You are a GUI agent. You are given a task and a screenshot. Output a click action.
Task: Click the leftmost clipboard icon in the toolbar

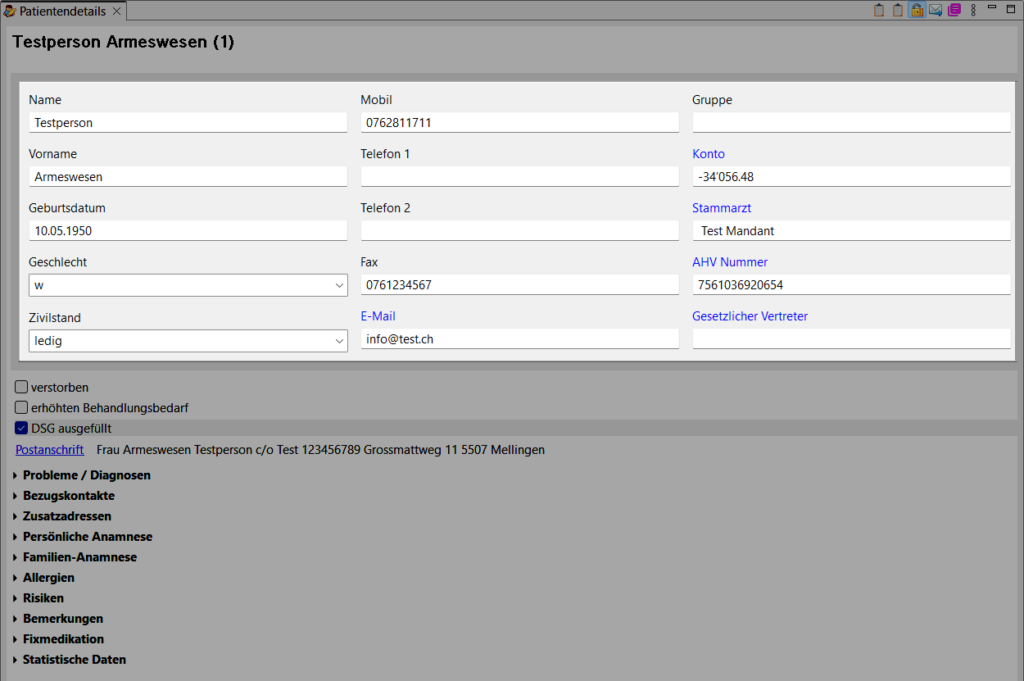point(879,10)
